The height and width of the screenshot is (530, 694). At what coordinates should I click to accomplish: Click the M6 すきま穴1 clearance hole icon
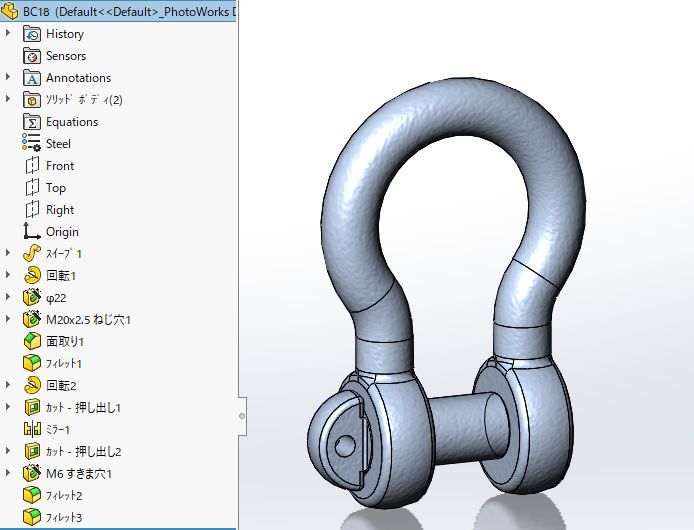pyautogui.click(x=32, y=473)
